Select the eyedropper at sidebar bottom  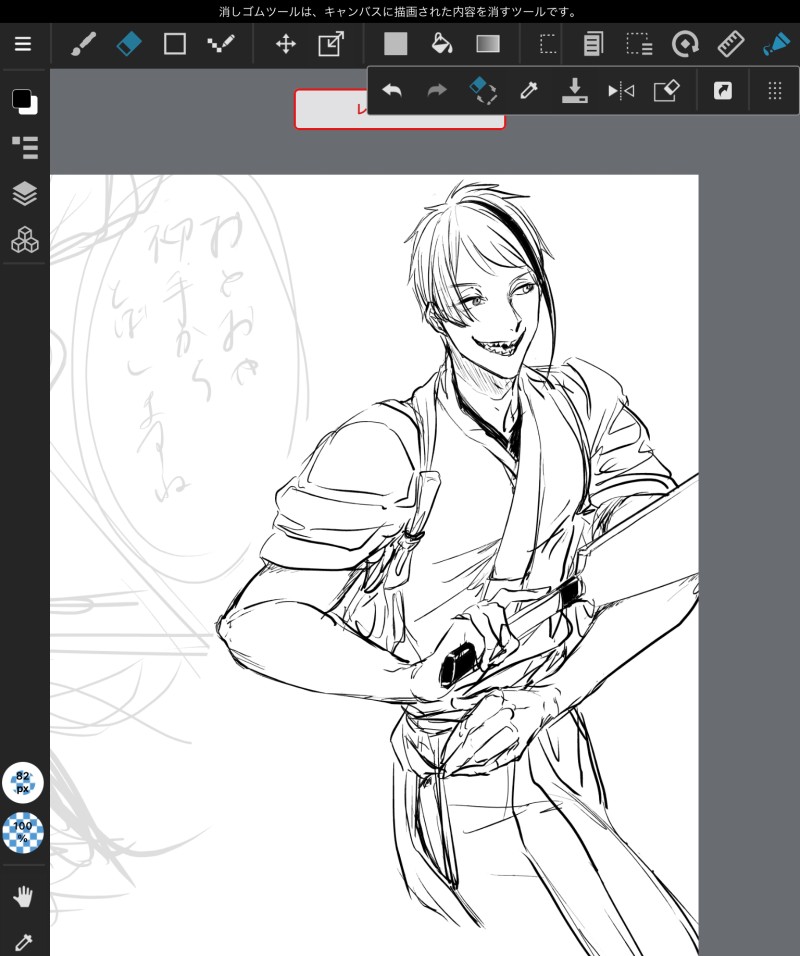click(x=23, y=942)
